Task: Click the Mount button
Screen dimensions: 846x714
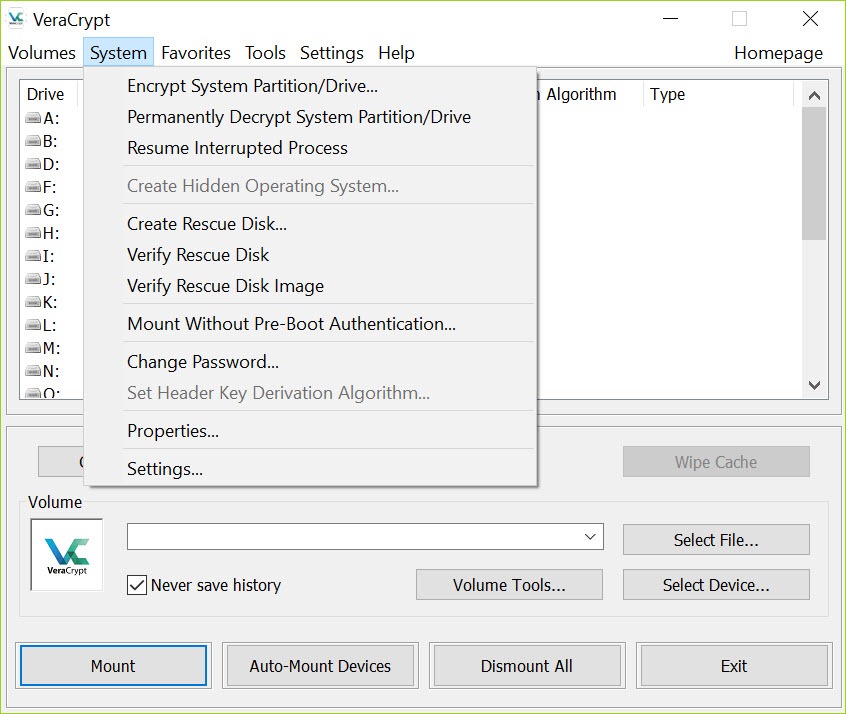Action: pos(113,666)
